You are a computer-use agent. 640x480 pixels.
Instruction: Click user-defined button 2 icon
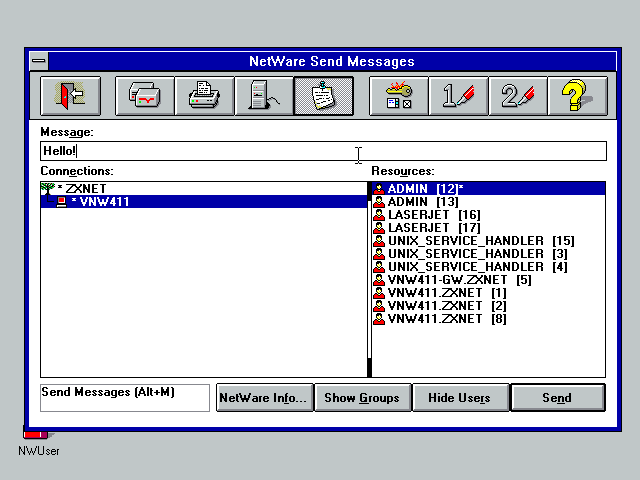coord(518,96)
